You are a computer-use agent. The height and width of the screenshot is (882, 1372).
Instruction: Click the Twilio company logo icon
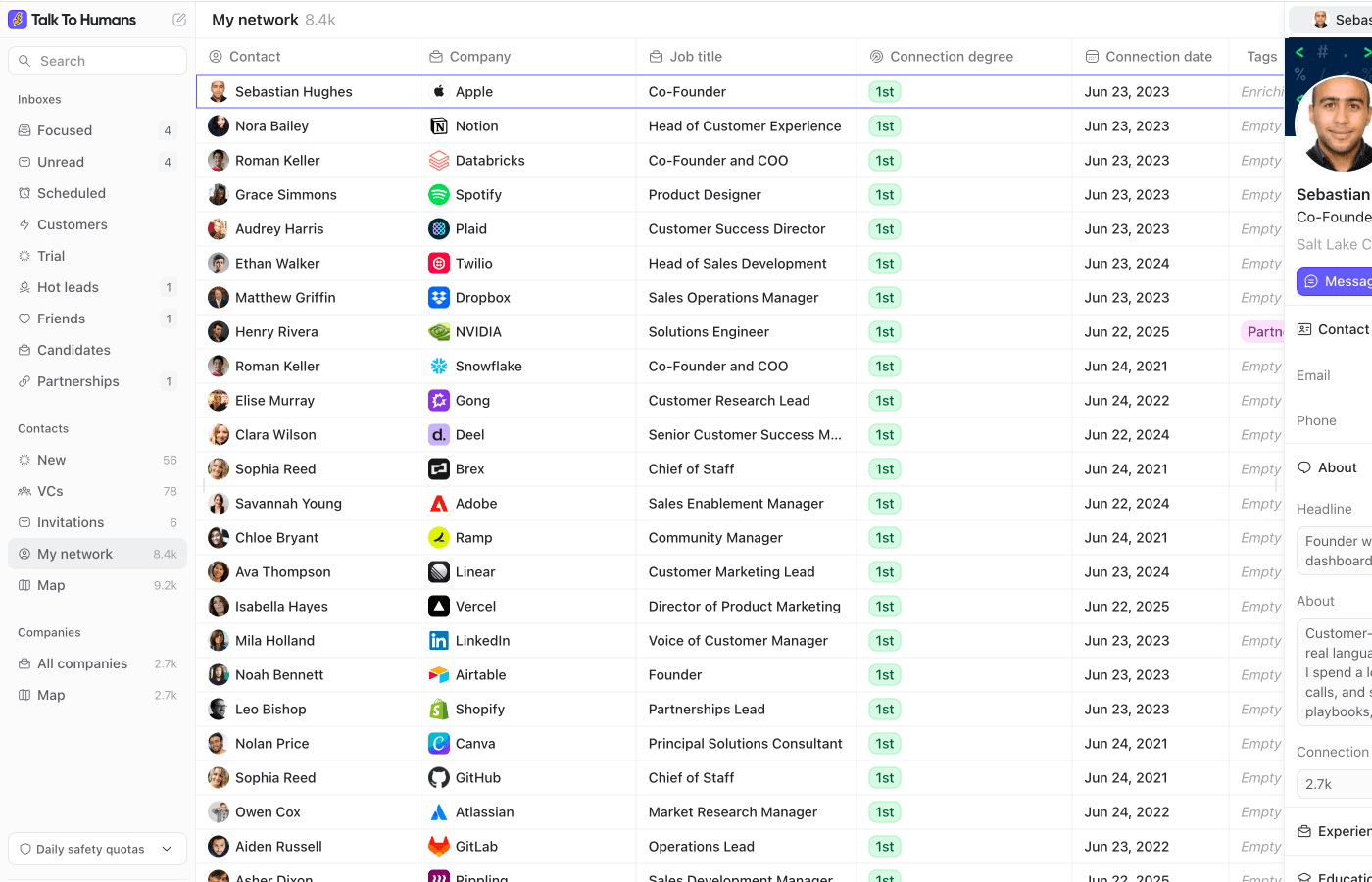pos(439,264)
